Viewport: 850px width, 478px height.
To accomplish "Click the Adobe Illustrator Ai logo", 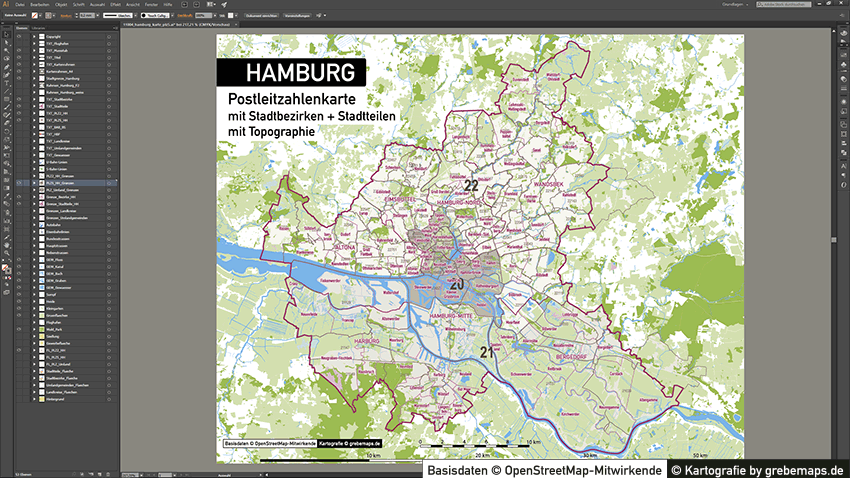I will (6, 5).
